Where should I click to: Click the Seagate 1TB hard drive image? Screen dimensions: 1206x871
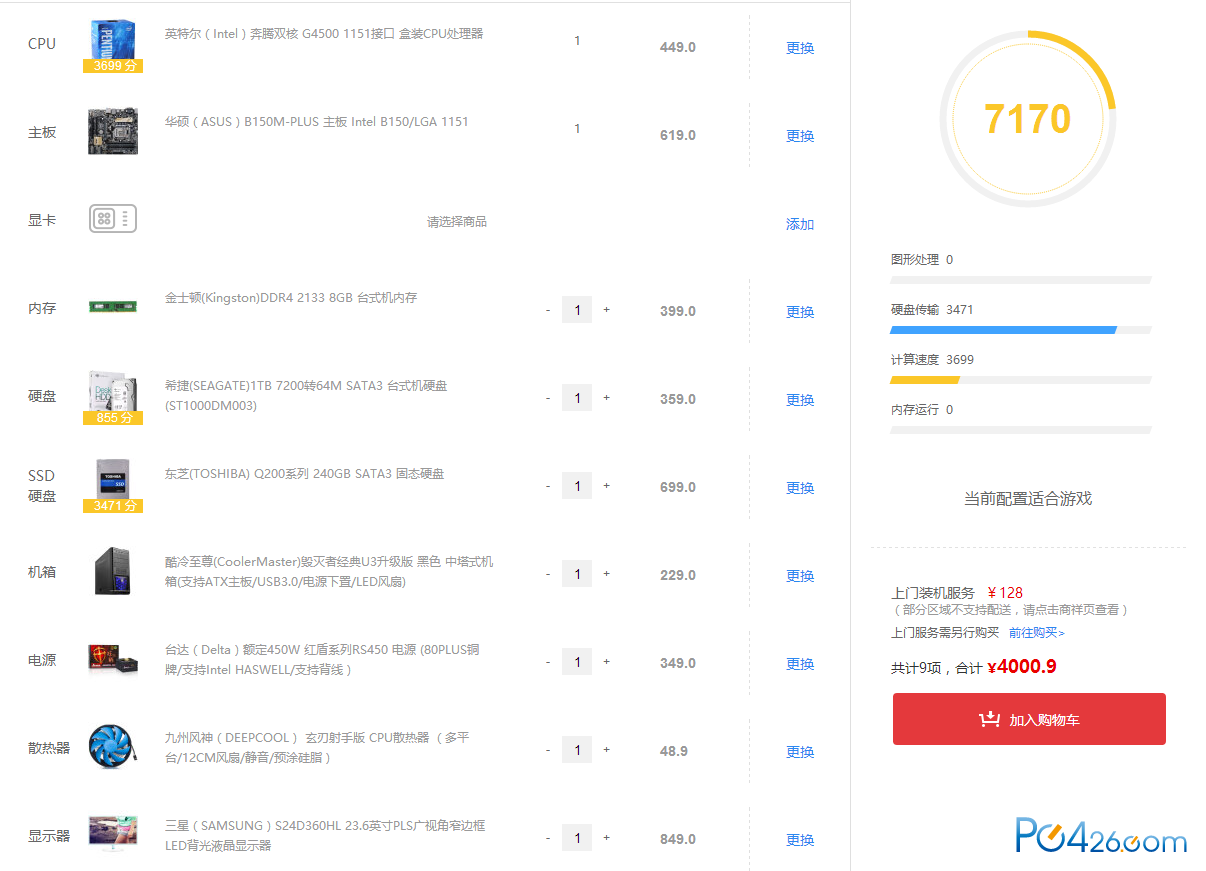pyautogui.click(x=113, y=391)
